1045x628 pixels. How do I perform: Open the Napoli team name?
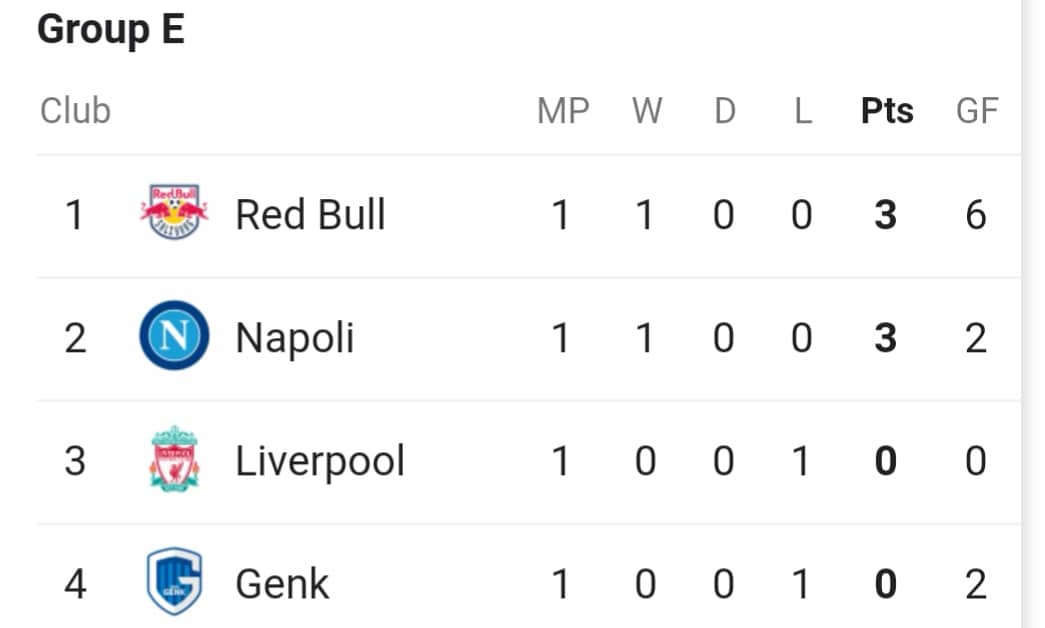(x=295, y=339)
